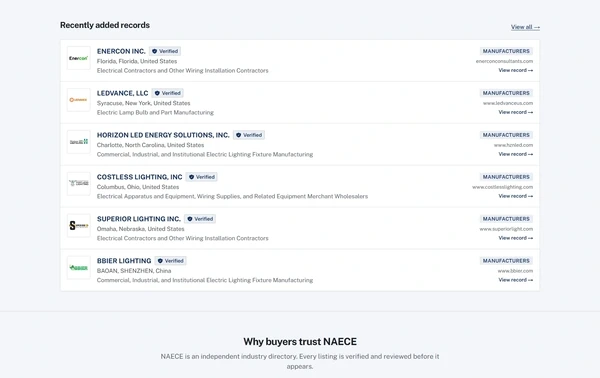Click 'Recently added records' heading
This screenshot has height=378, width=600.
pyautogui.click(x=105, y=25)
